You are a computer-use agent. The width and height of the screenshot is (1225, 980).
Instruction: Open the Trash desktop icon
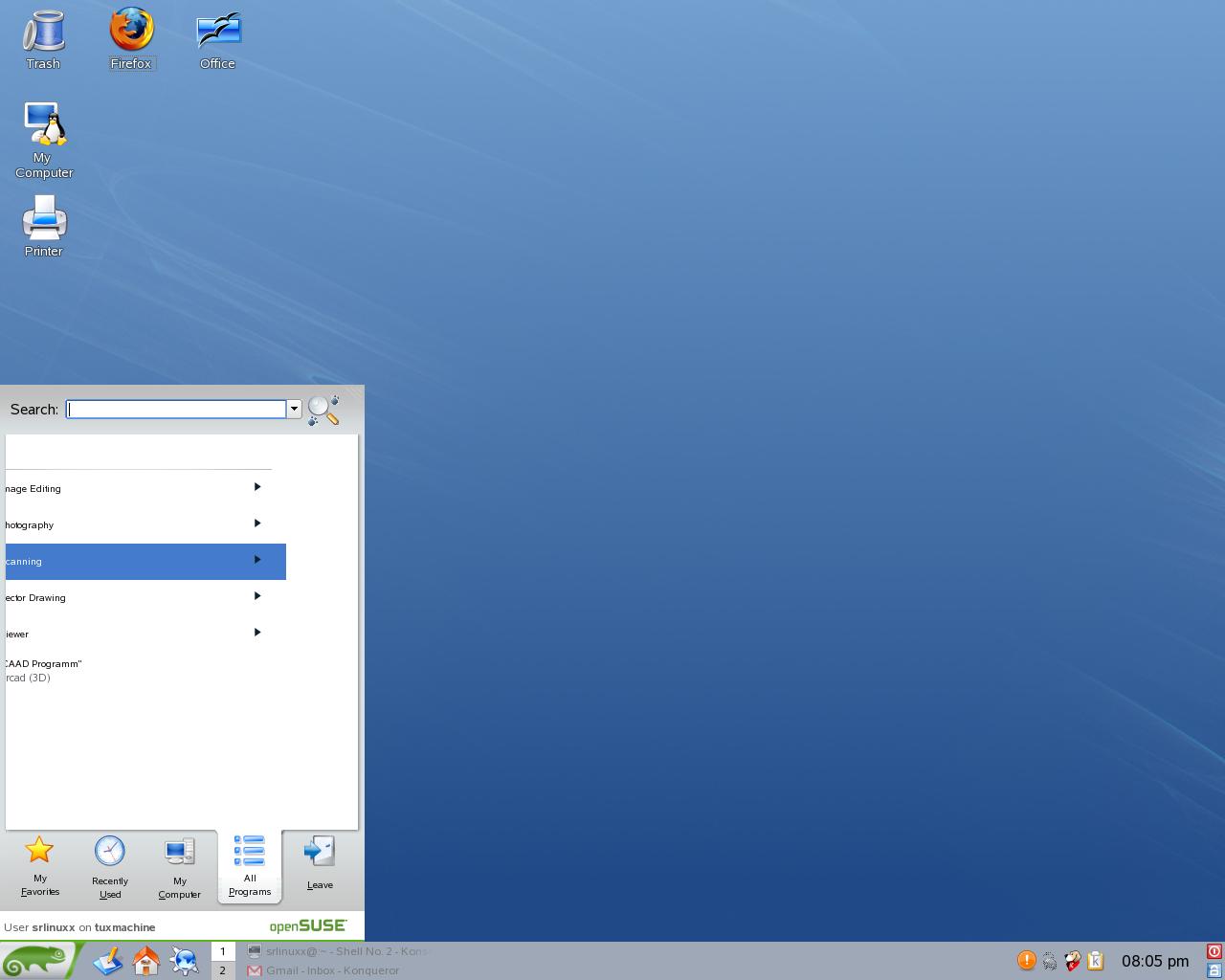click(43, 39)
